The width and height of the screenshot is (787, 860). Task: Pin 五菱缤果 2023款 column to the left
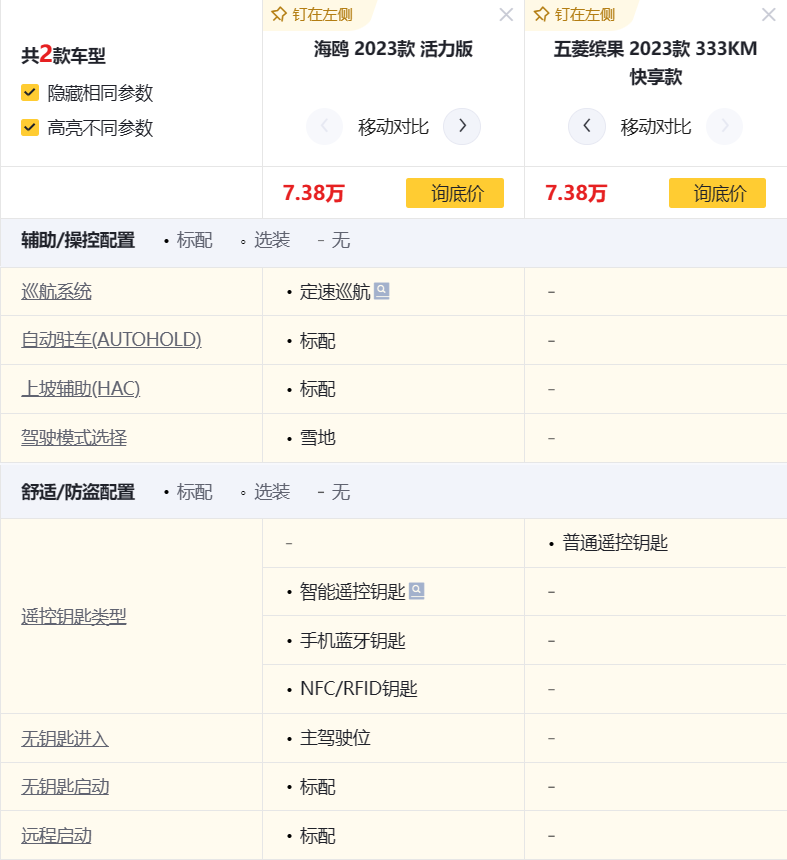(x=574, y=14)
